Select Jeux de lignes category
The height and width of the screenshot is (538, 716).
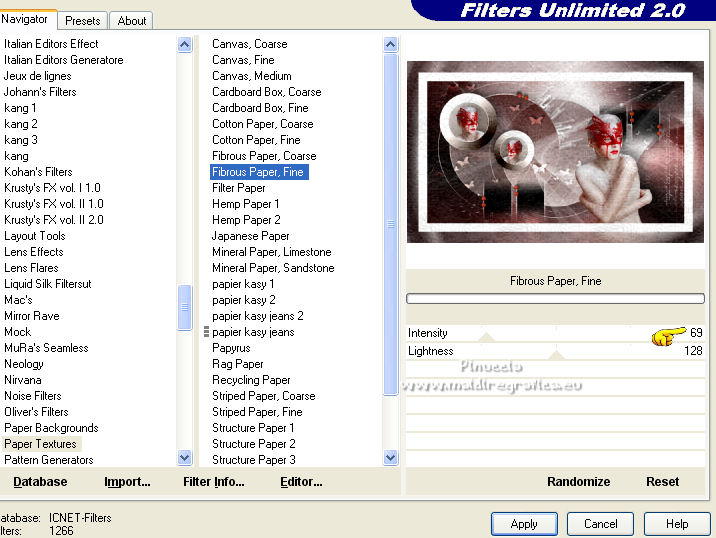37,76
